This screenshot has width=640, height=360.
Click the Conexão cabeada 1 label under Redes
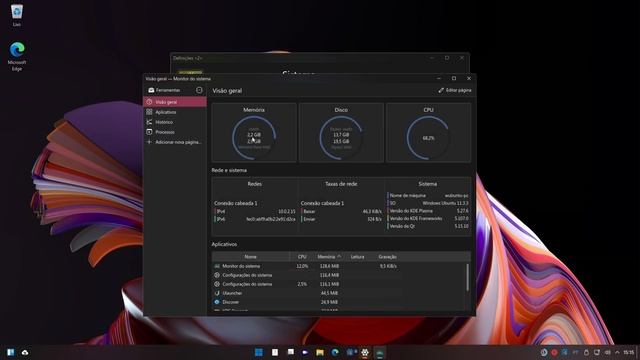coord(236,203)
